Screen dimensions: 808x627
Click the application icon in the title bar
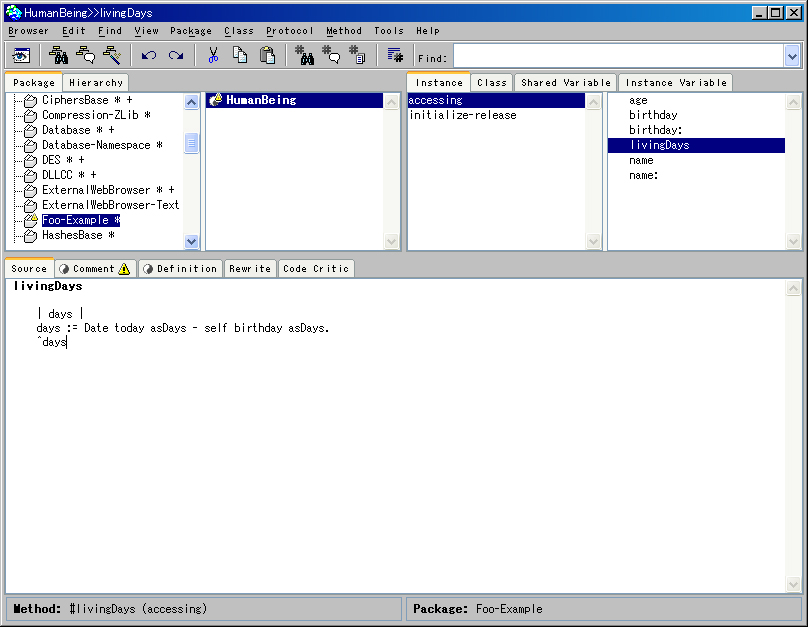click(x=13, y=12)
